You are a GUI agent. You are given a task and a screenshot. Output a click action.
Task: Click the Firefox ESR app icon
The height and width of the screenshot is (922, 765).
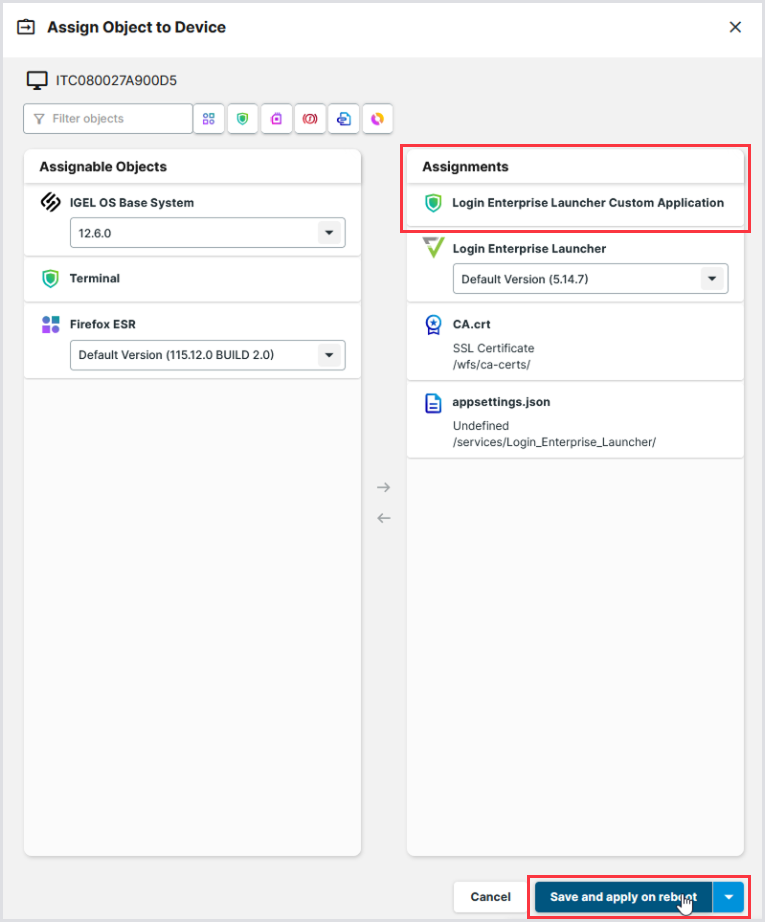pyautogui.click(x=50, y=324)
